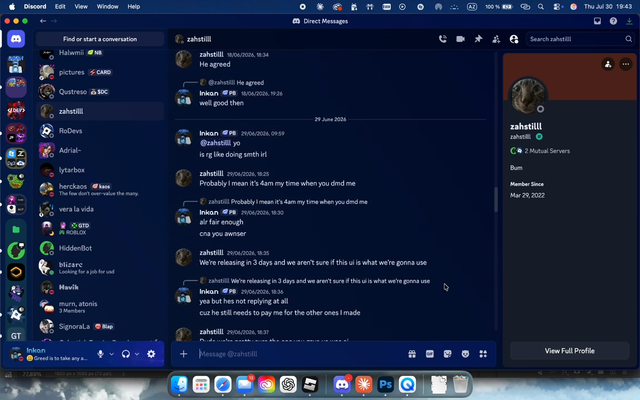Open headphone output options dropdown
The height and width of the screenshot is (400, 640).
click(x=137, y=354)
